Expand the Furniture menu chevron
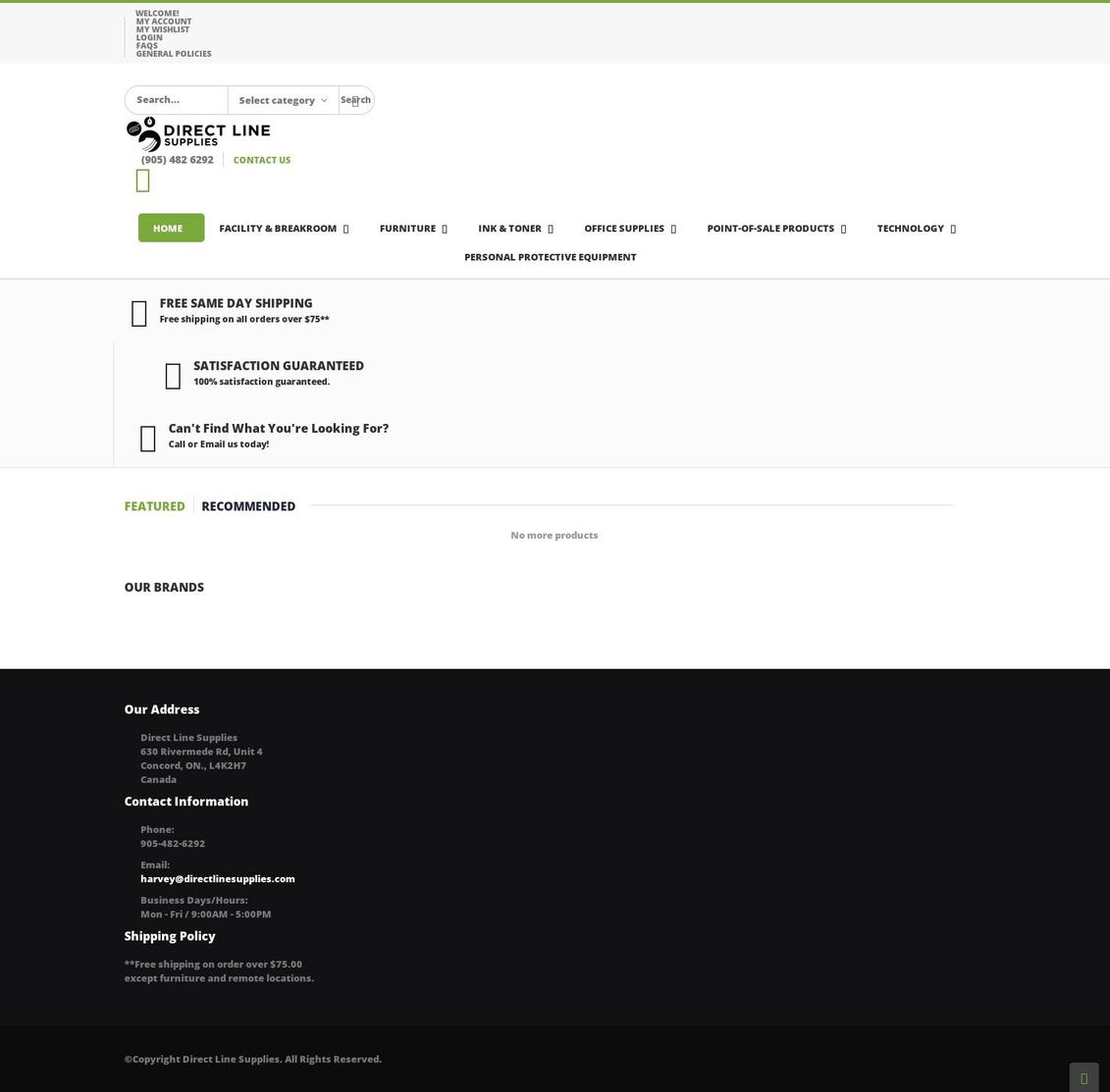Screen dimensions: 1110x1092 pyautogui.click(x=444, y=228)
